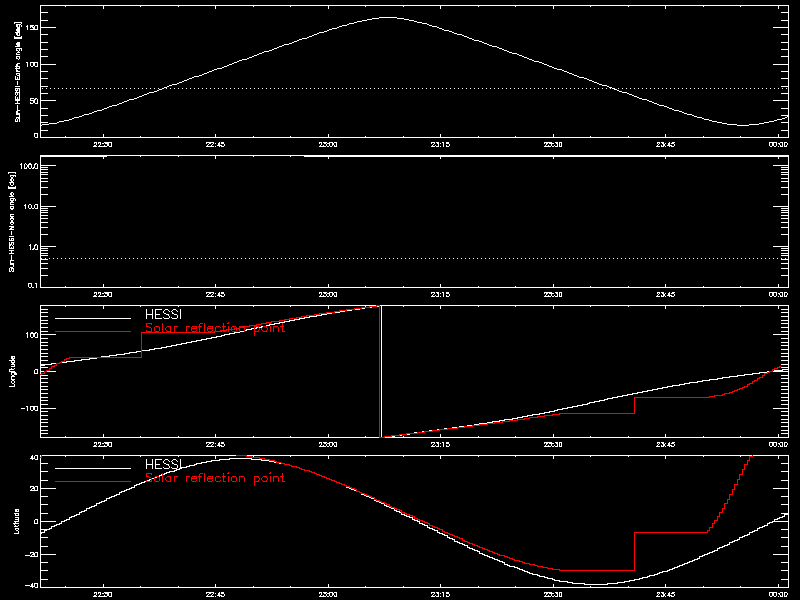The height and width of the screenshot is (600, 800).
Task: Select 'HESSI' legend label in Latitude plot
Action: (x=163, y=464)
